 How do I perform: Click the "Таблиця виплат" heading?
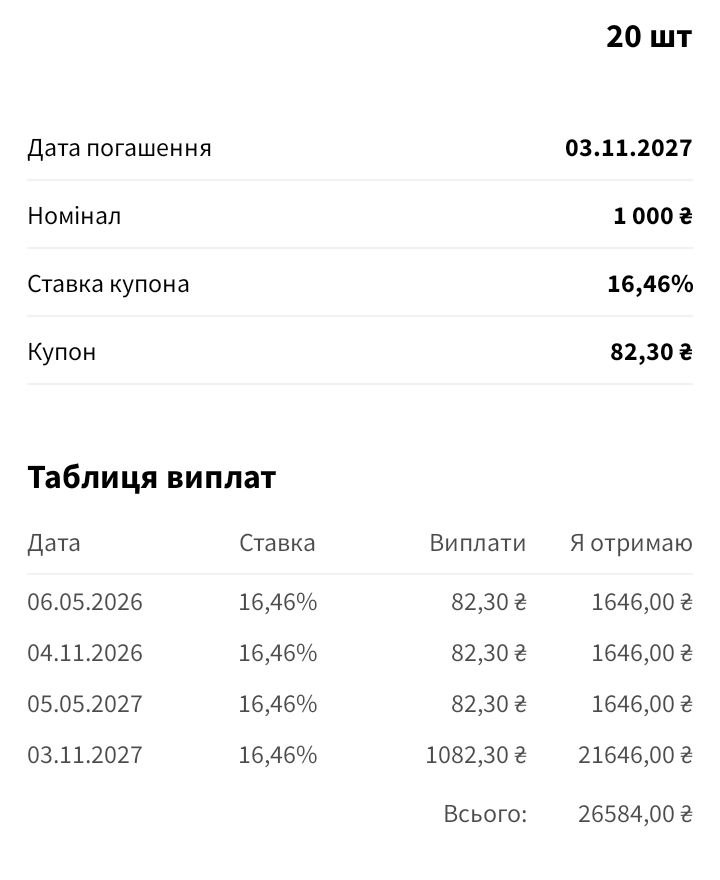pos(151,478)
